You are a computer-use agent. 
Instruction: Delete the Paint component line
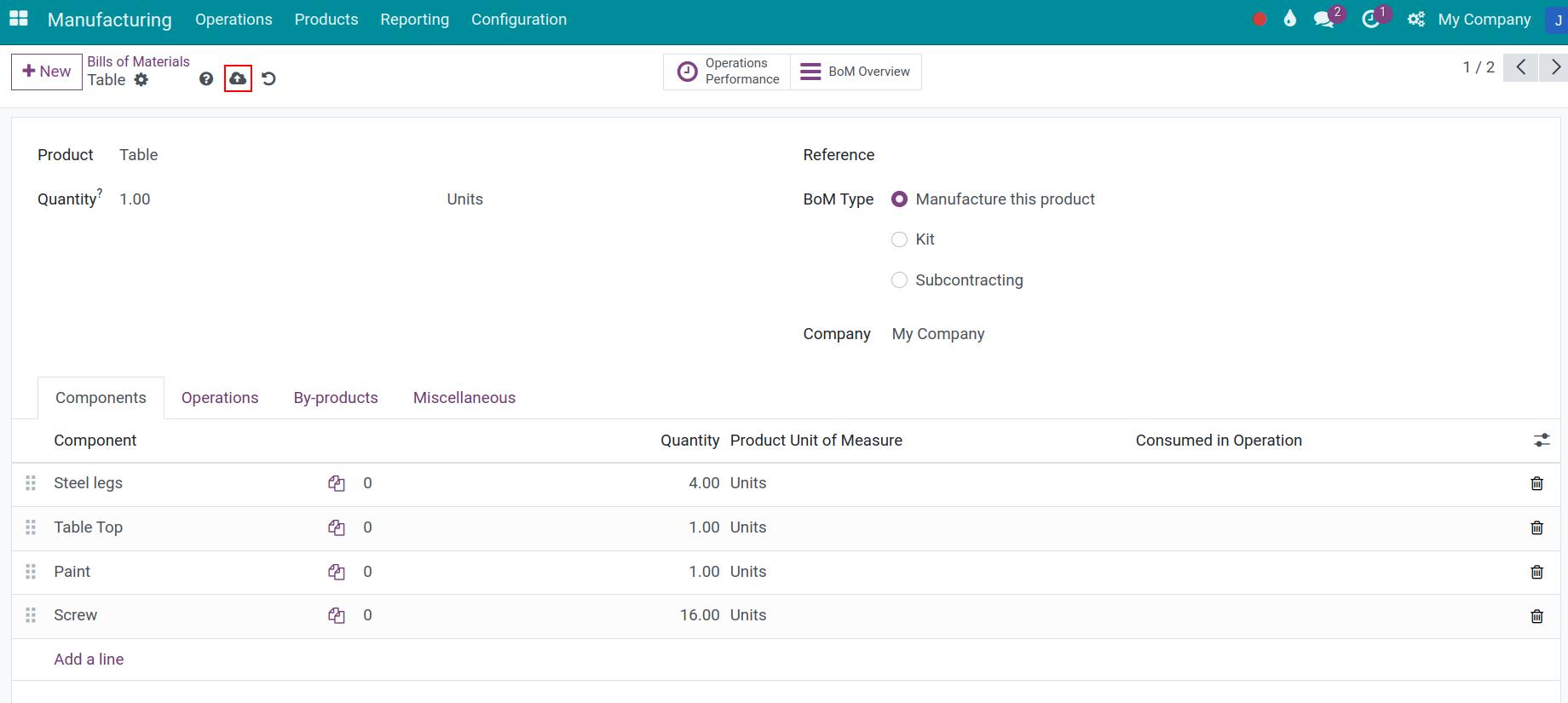[1536, 572]
